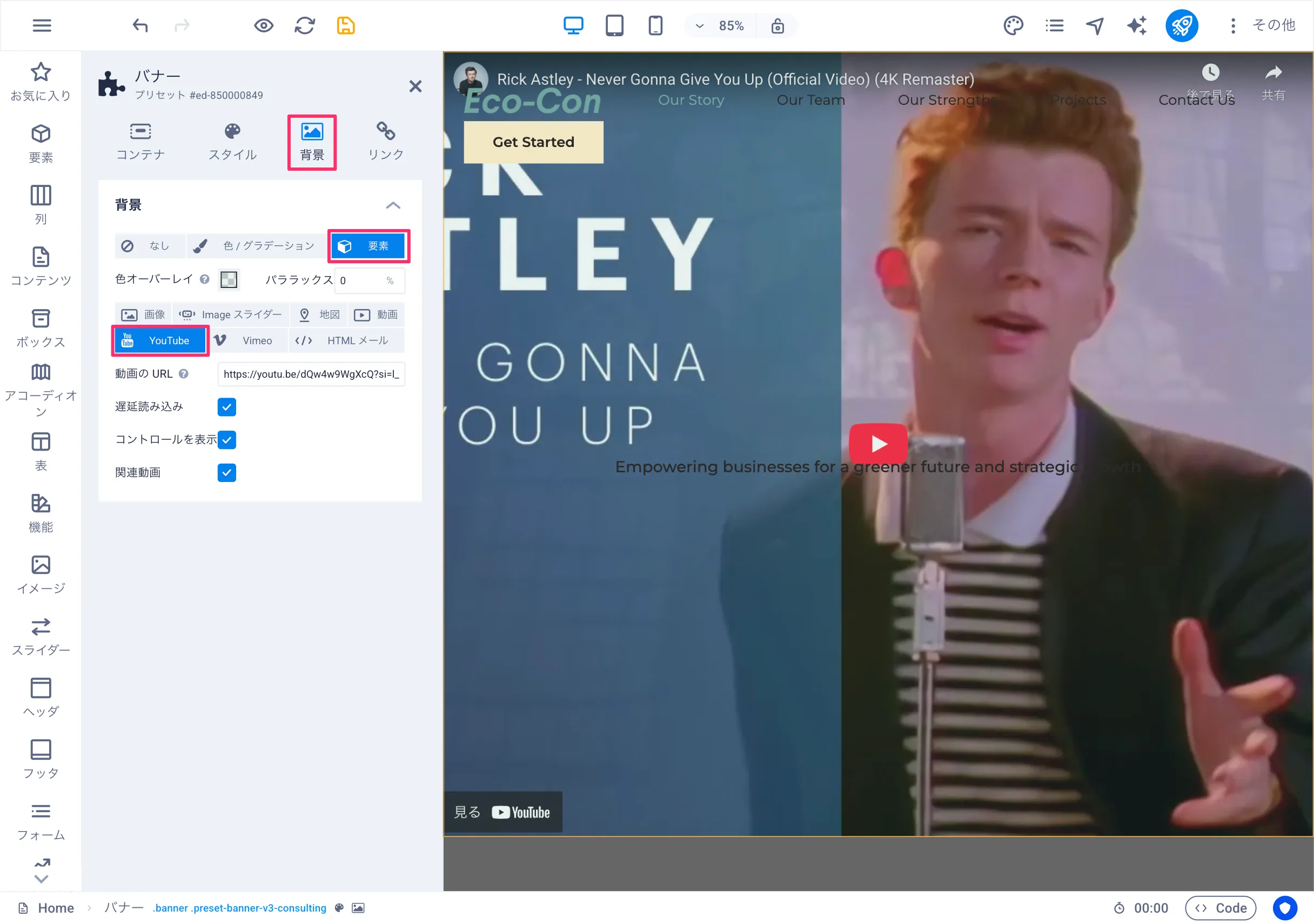Click the Get Started button in preview
The width and height of the screenshot is (1314, 924).
click(533, 142)
